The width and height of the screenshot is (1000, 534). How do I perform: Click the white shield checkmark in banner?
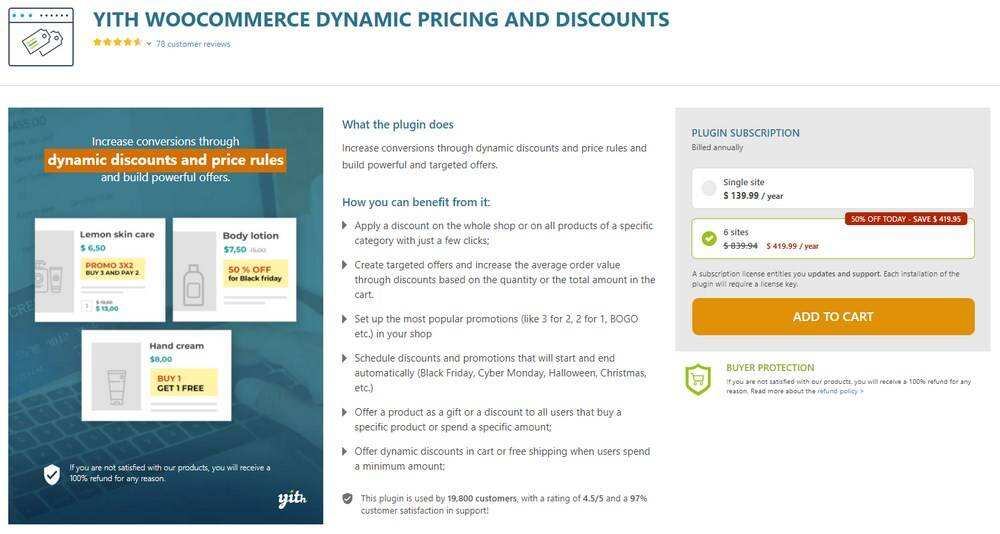tap(52, 473)
